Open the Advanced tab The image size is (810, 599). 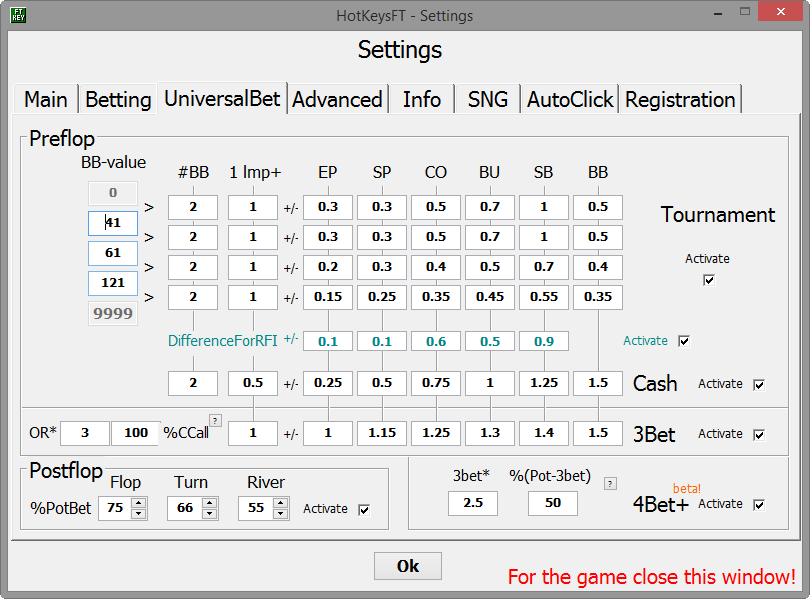pyautogui.click(x=337, y=99)
